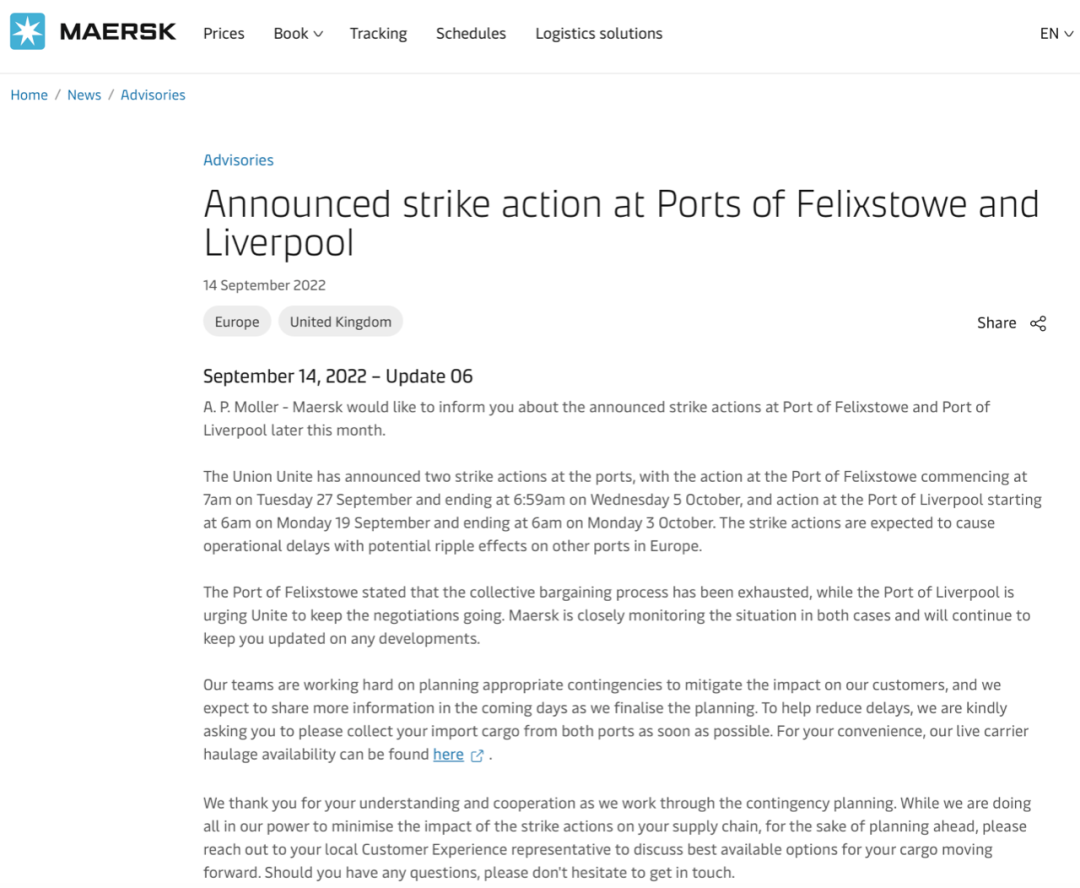Screen dimensions: 1080x888
Task: Click the share network icon
Action: pos(1038,323)
